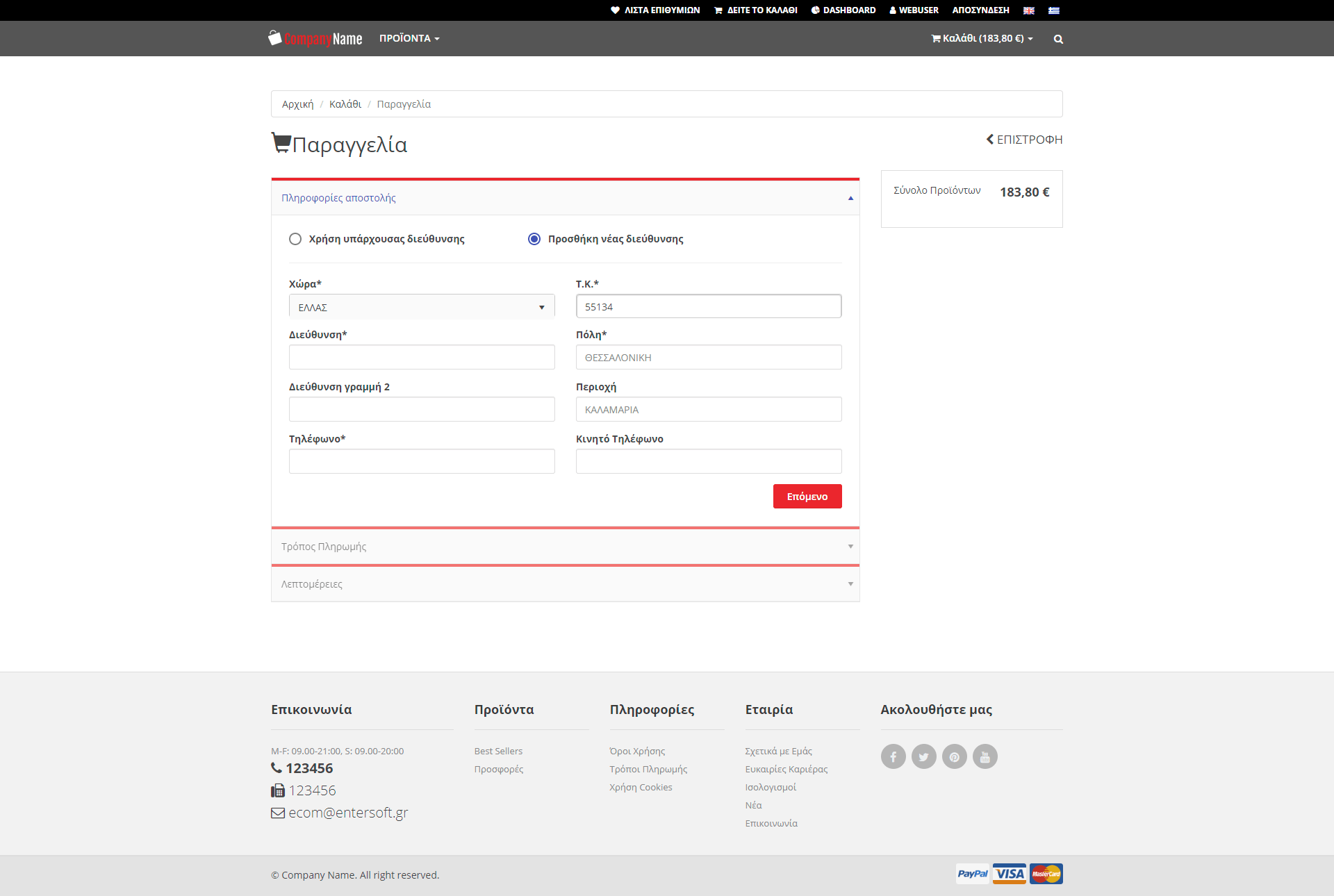Viewport: 1334px width, 896px height.
Task: Select 'Χρήση υπάρχουσας διεύθυνσης' radio button
Action: point(295,239)
